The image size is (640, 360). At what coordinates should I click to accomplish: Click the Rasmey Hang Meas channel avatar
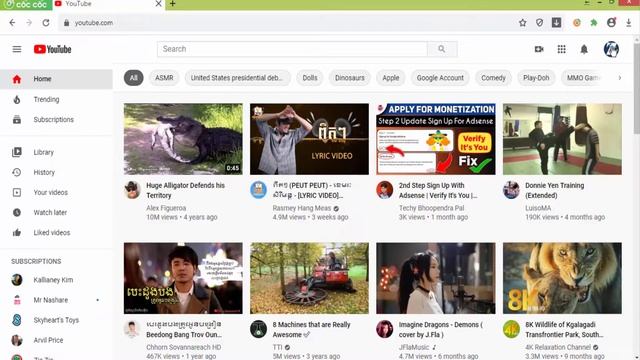[x=258, y=190]
